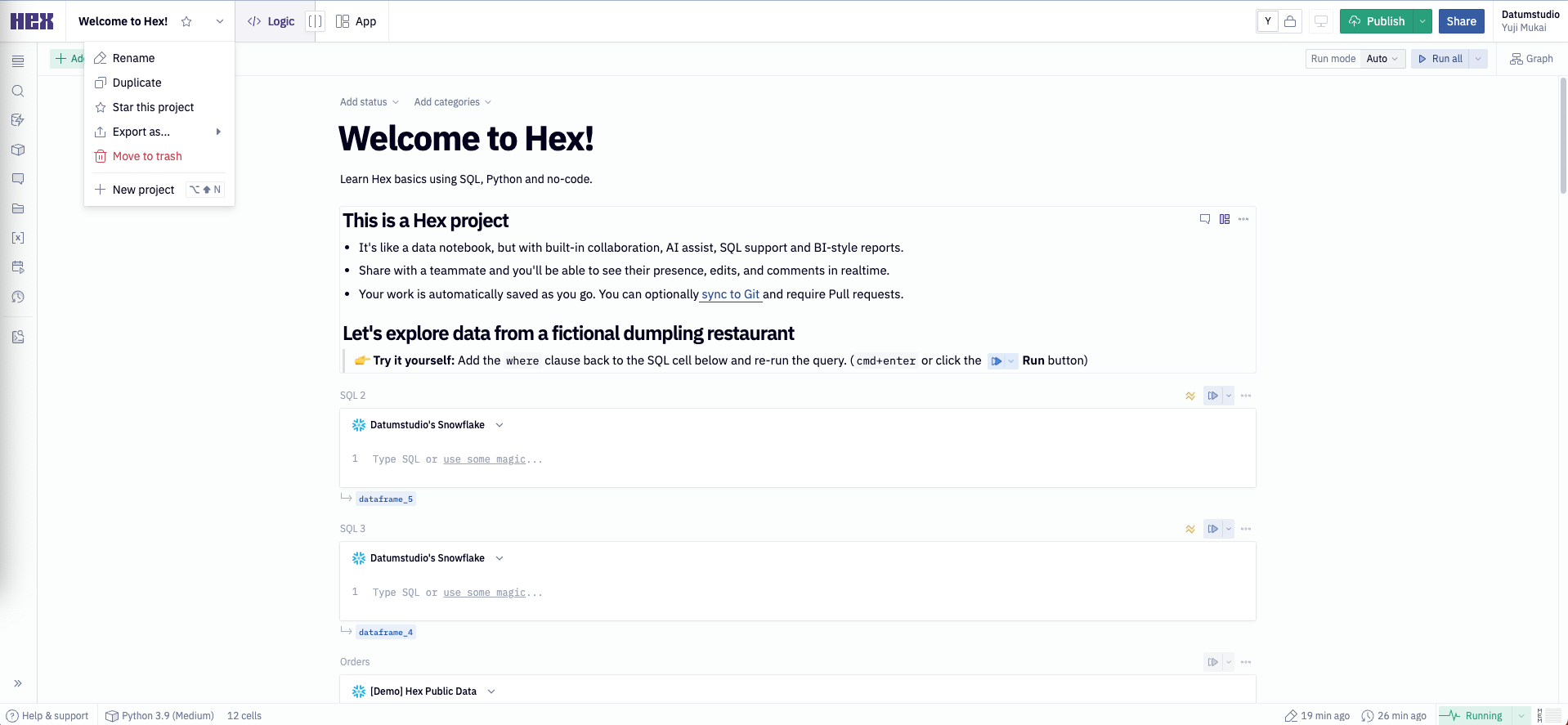
Task: Open the Datumstudio's Snowflake connection dropdown for SQL 2
Action: (x=500, y=425)
